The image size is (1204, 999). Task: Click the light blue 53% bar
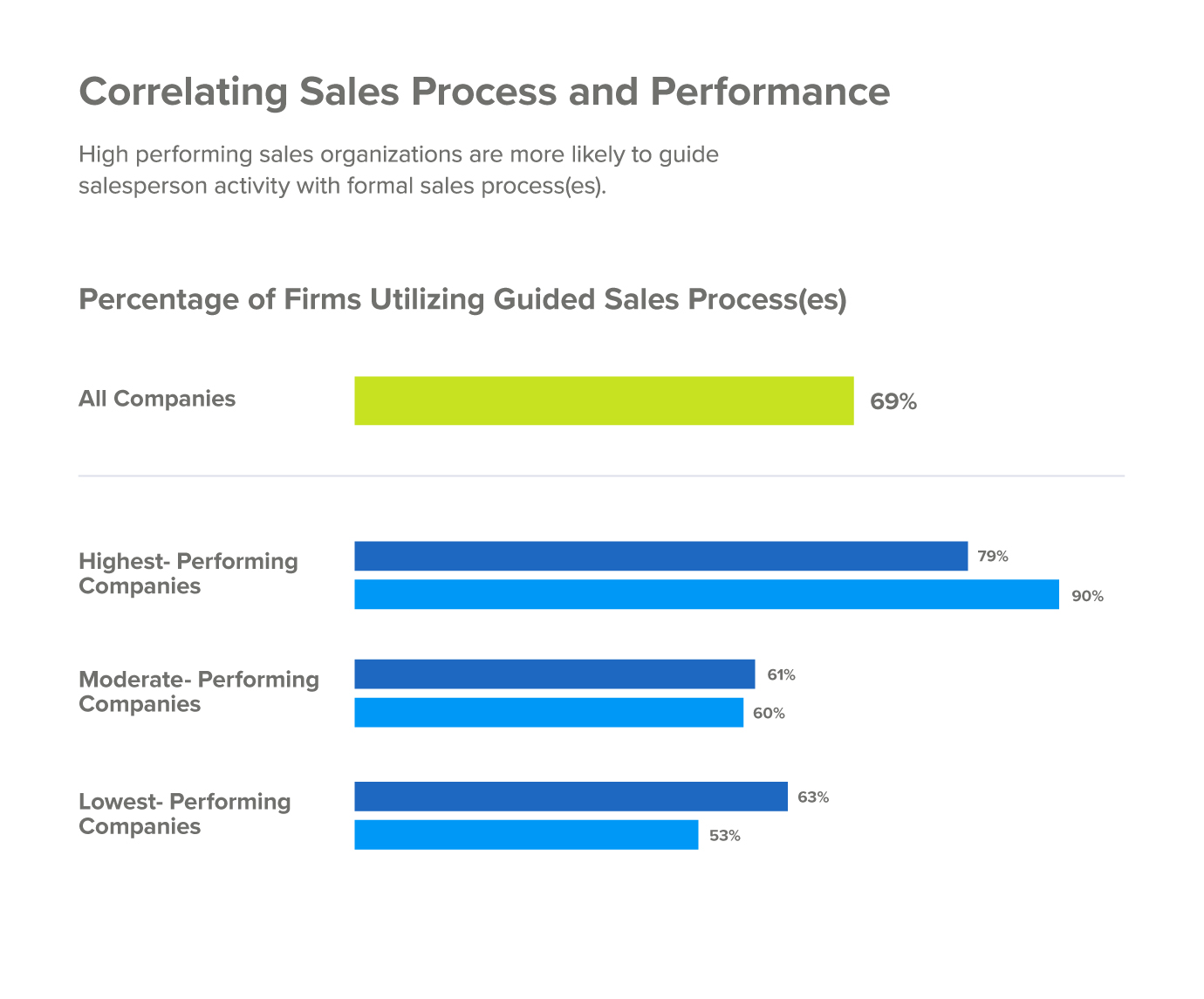pyautogui.click(x=526, y=835)
